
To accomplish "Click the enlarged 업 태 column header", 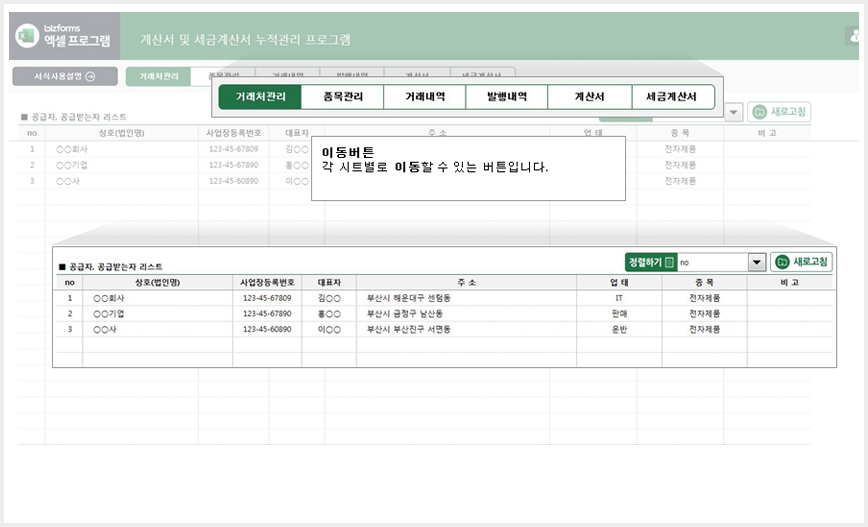I will click(x=619, y=282).
